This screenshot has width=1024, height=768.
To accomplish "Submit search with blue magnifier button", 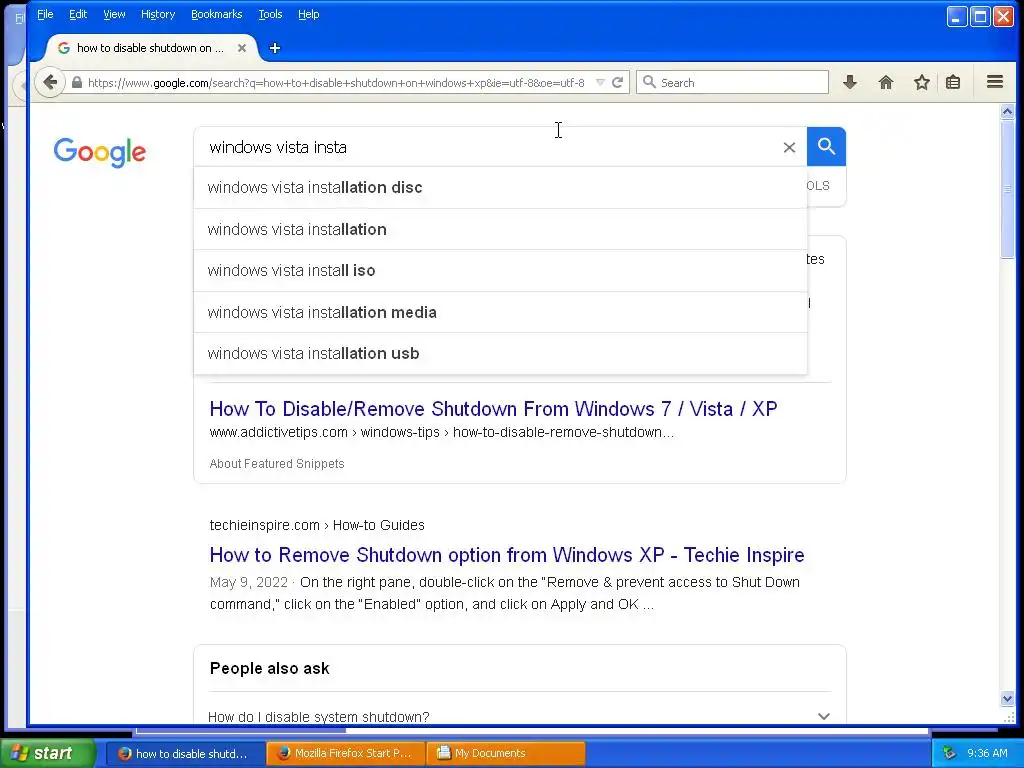I will pyautogui.click(x=826, y=146).
